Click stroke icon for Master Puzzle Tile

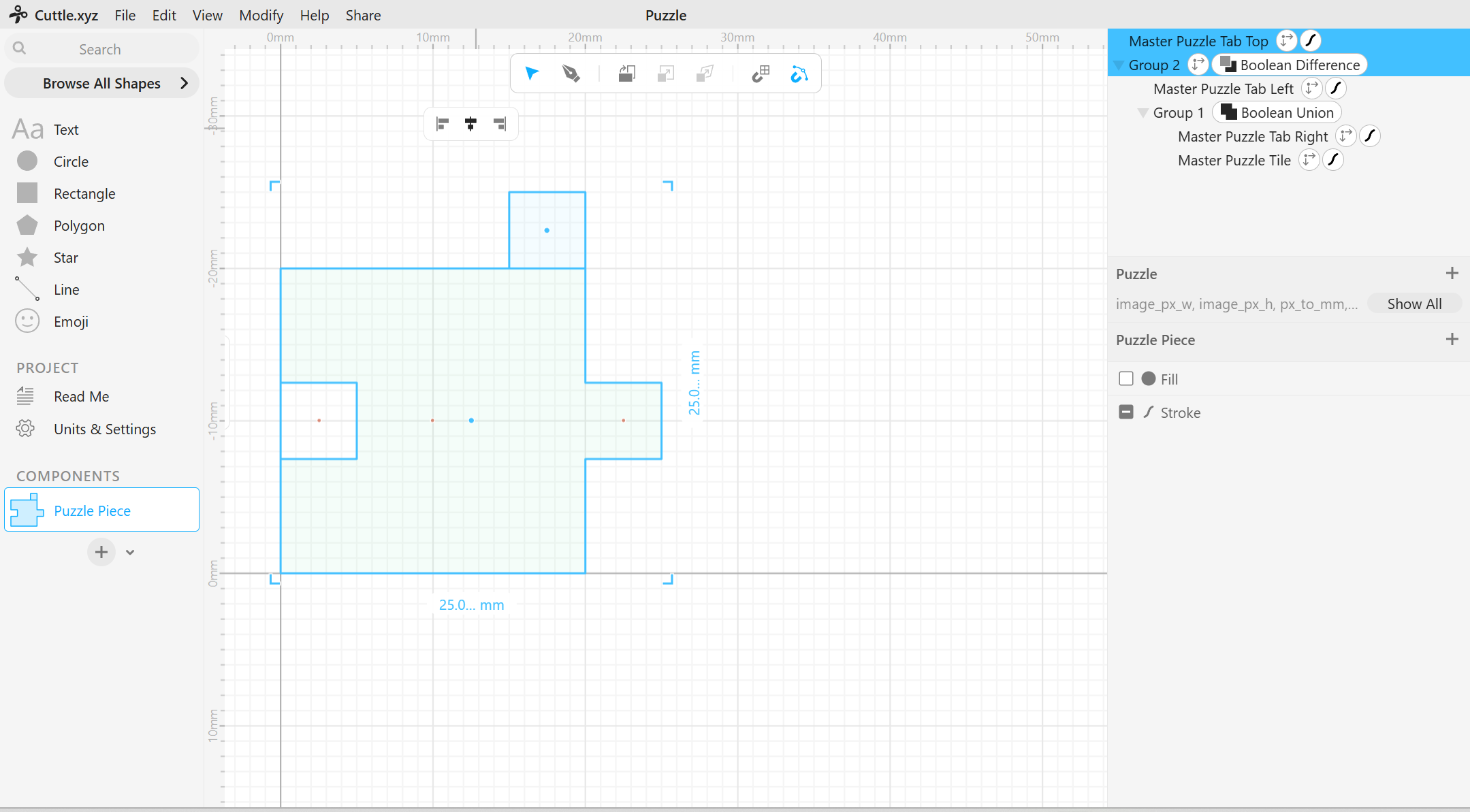(x=1333, y=160)
